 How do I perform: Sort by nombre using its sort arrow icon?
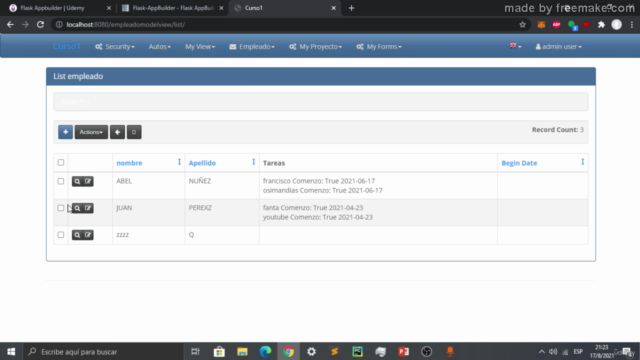click(179, 162)
